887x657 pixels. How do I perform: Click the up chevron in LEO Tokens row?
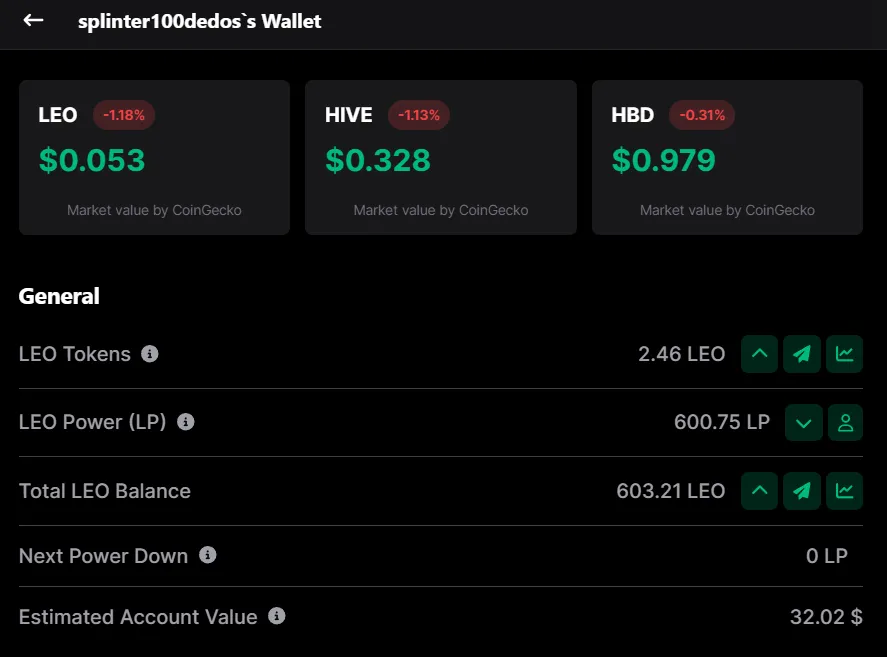point(760,354)
